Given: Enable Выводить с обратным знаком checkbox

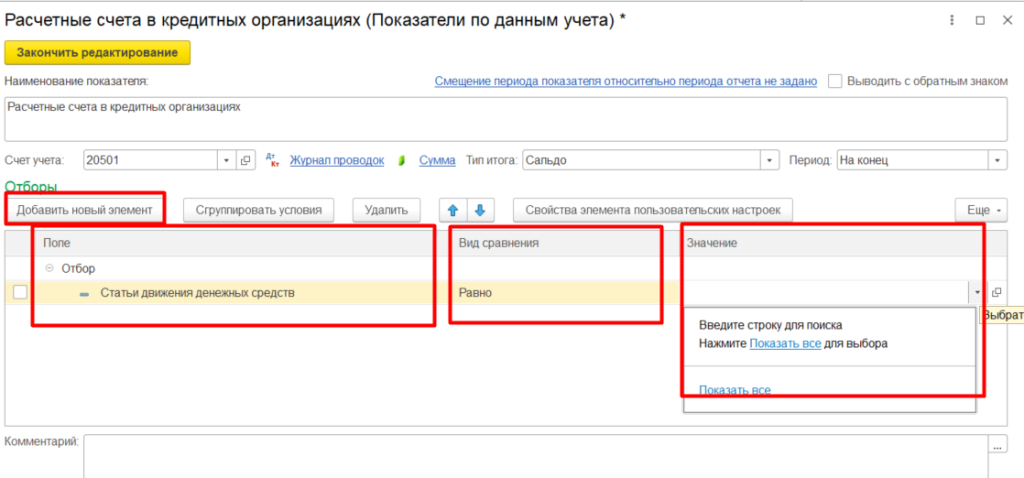Looking at the screenshot, I should coord(835,81).
